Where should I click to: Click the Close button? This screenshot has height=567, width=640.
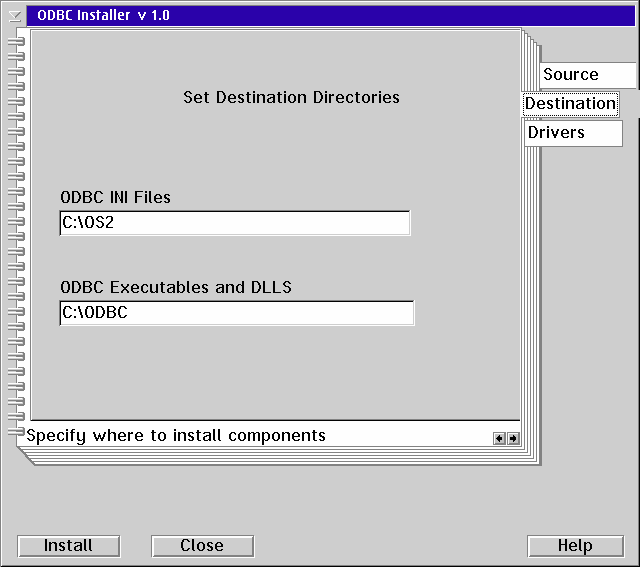pos(202,546)
